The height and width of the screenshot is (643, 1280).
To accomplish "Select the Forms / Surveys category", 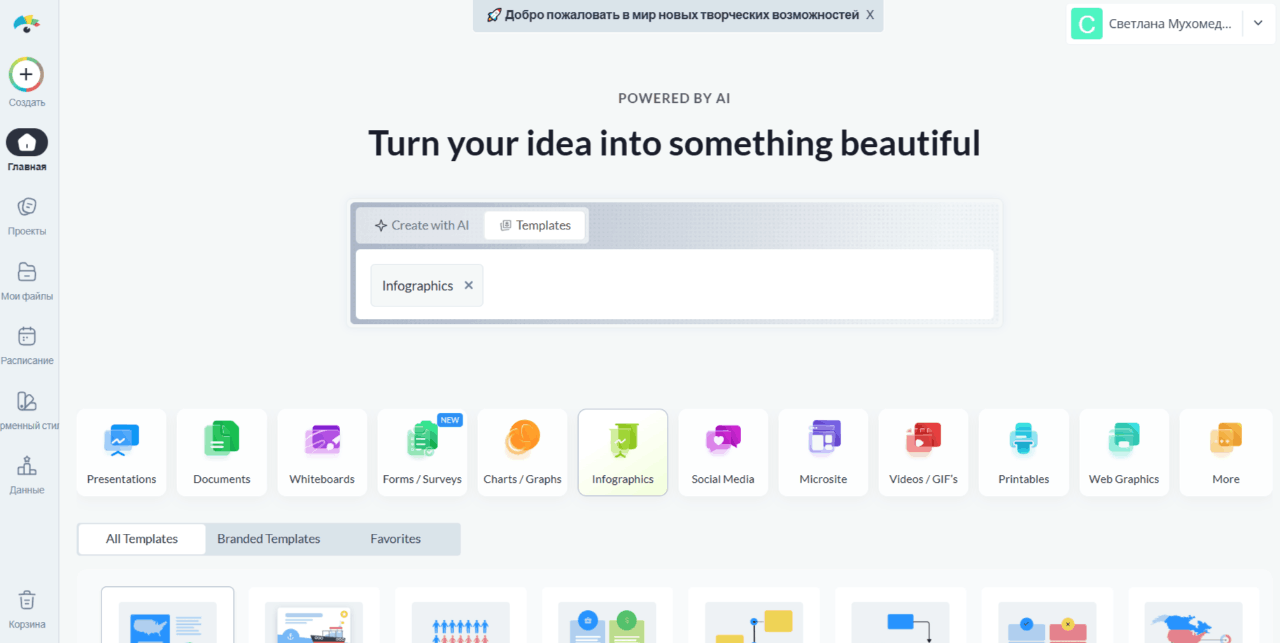I will 422,452.
